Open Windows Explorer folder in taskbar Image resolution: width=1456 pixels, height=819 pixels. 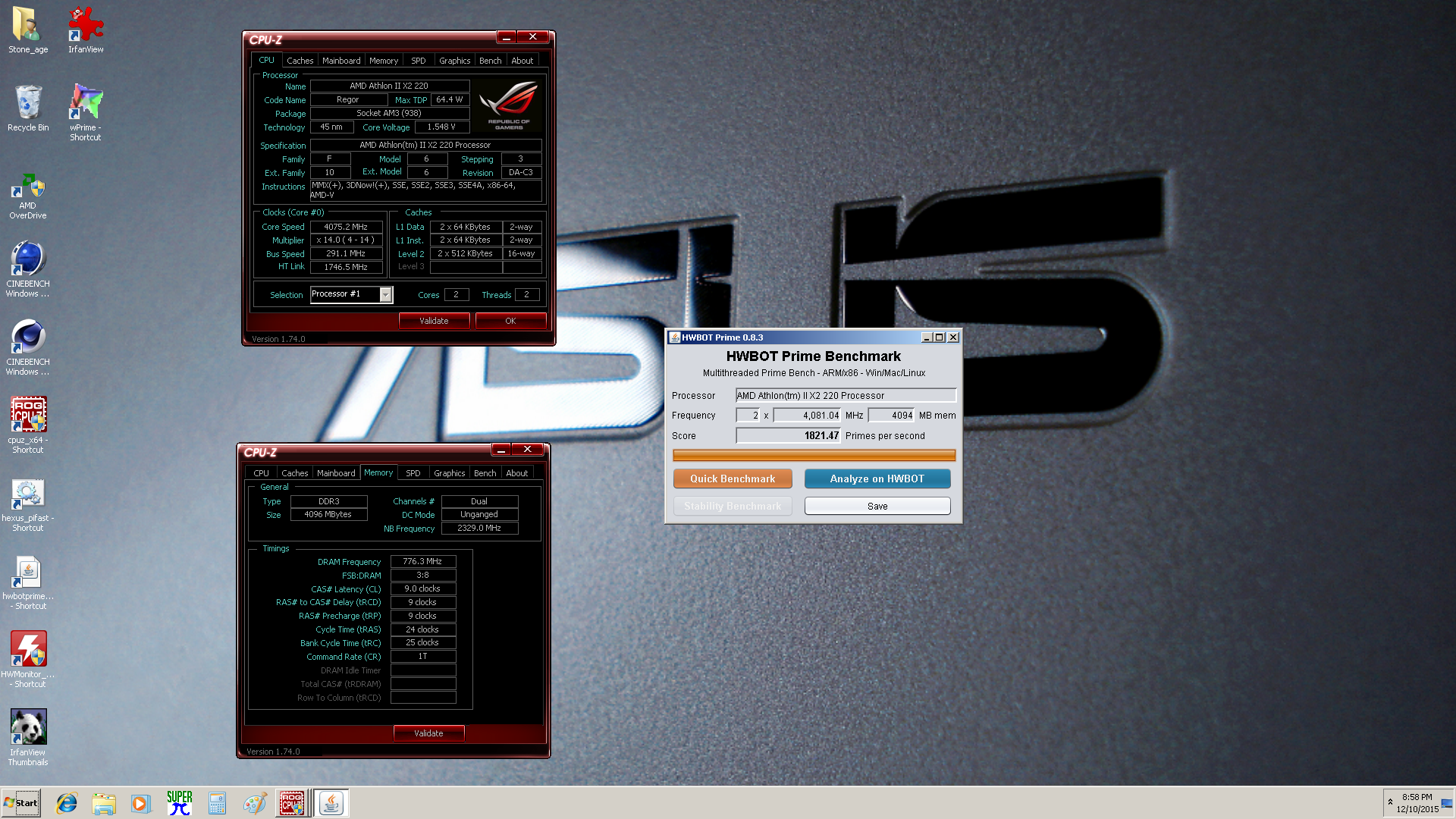click(104, 803)
